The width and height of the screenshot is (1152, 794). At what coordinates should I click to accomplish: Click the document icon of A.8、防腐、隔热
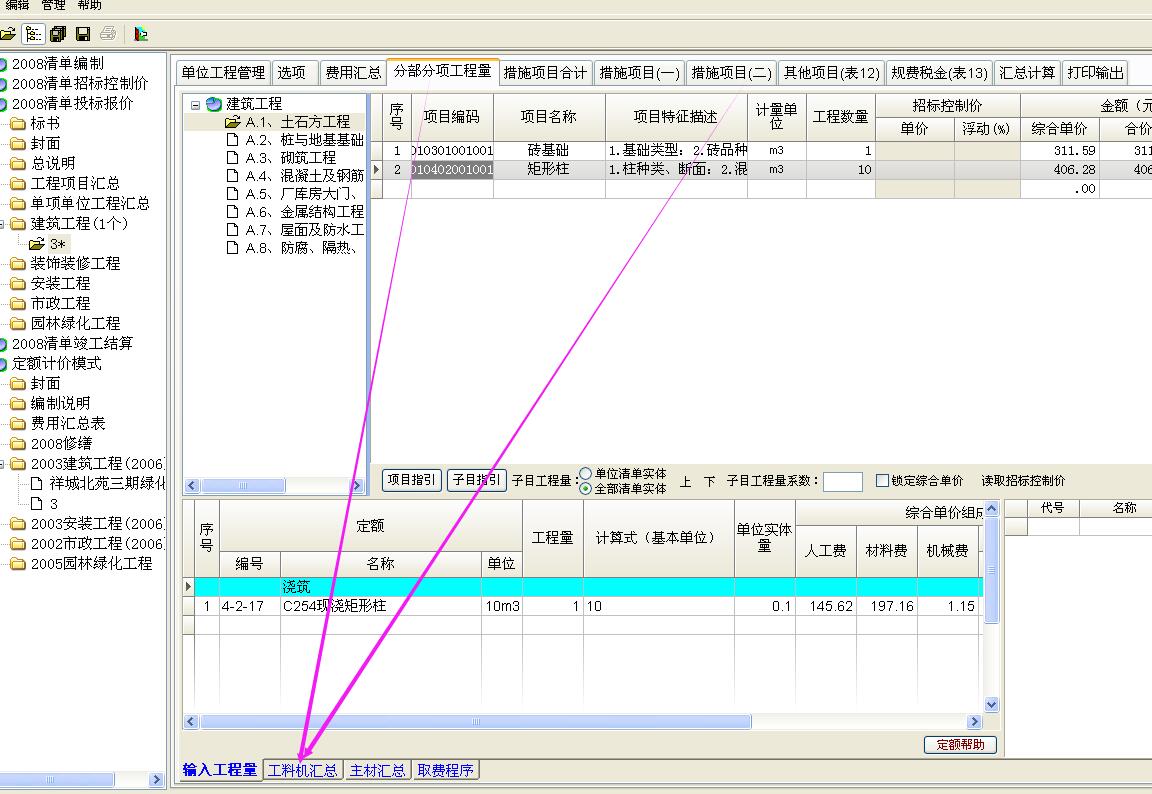tap(232, 248)
